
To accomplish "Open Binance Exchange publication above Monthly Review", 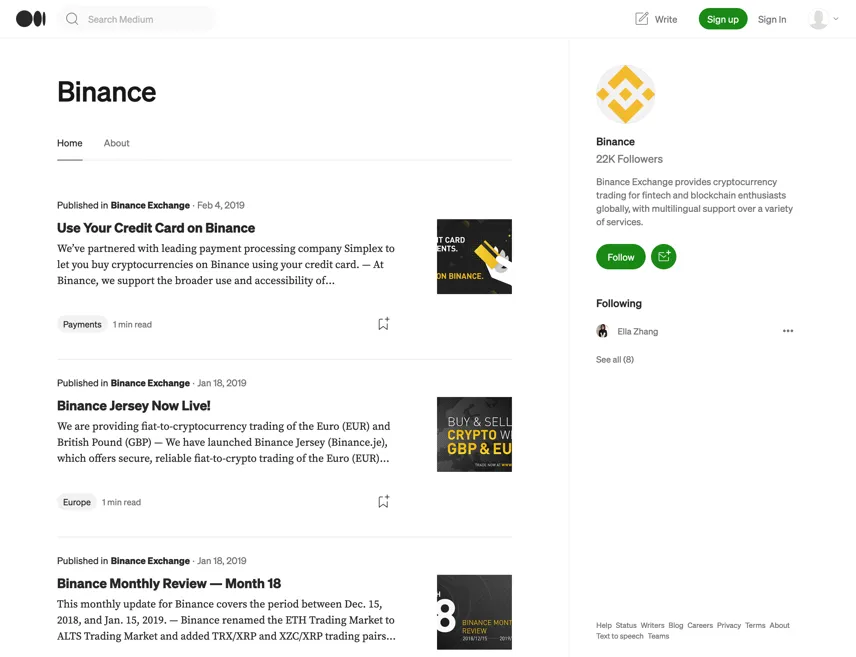I will click(150, 561).
